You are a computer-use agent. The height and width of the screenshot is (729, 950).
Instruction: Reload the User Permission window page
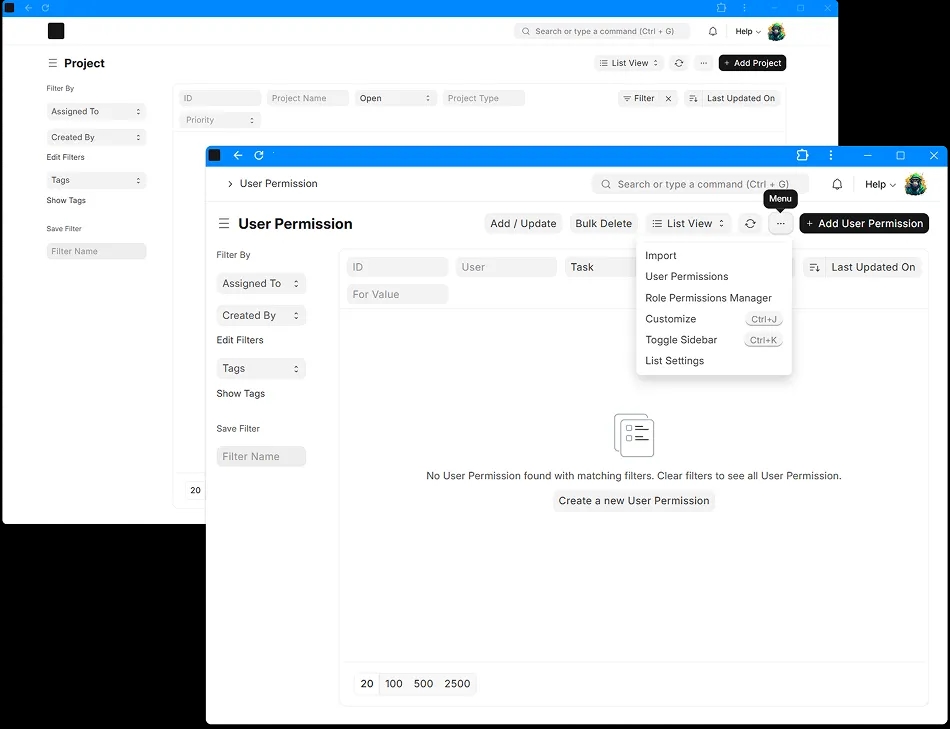[x=259, y=156]
